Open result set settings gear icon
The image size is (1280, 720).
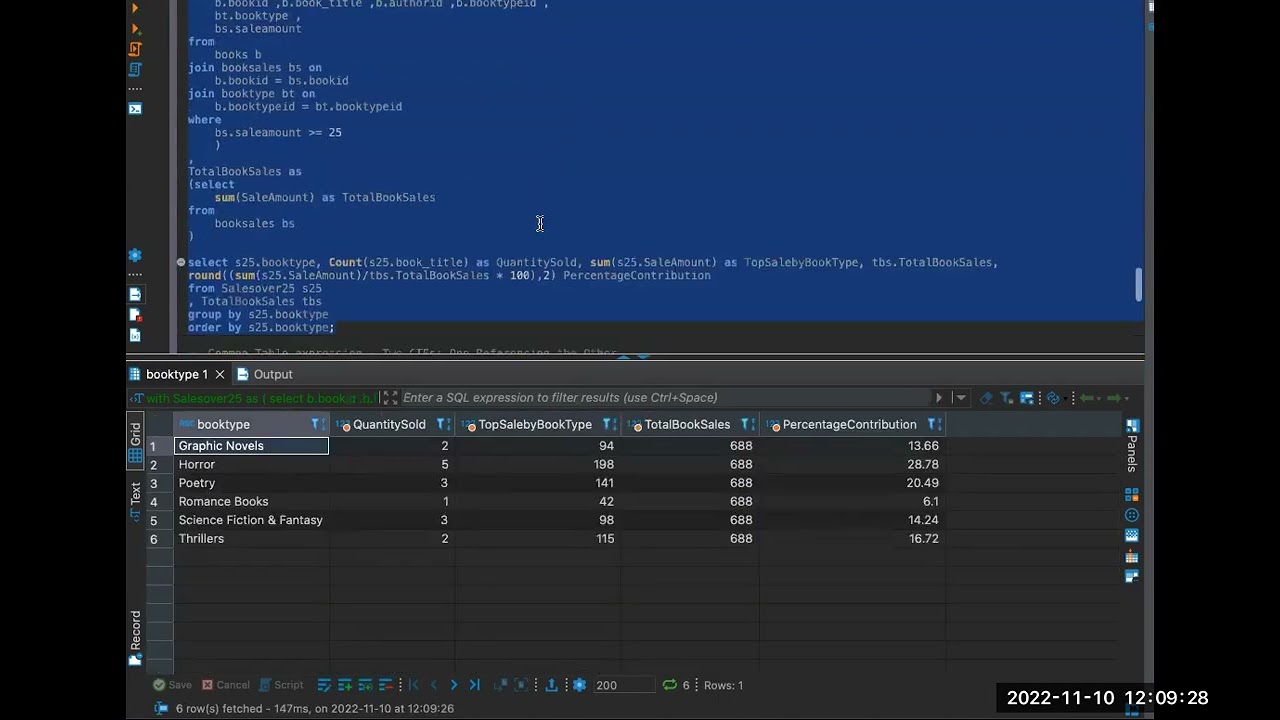click(579, 685)
